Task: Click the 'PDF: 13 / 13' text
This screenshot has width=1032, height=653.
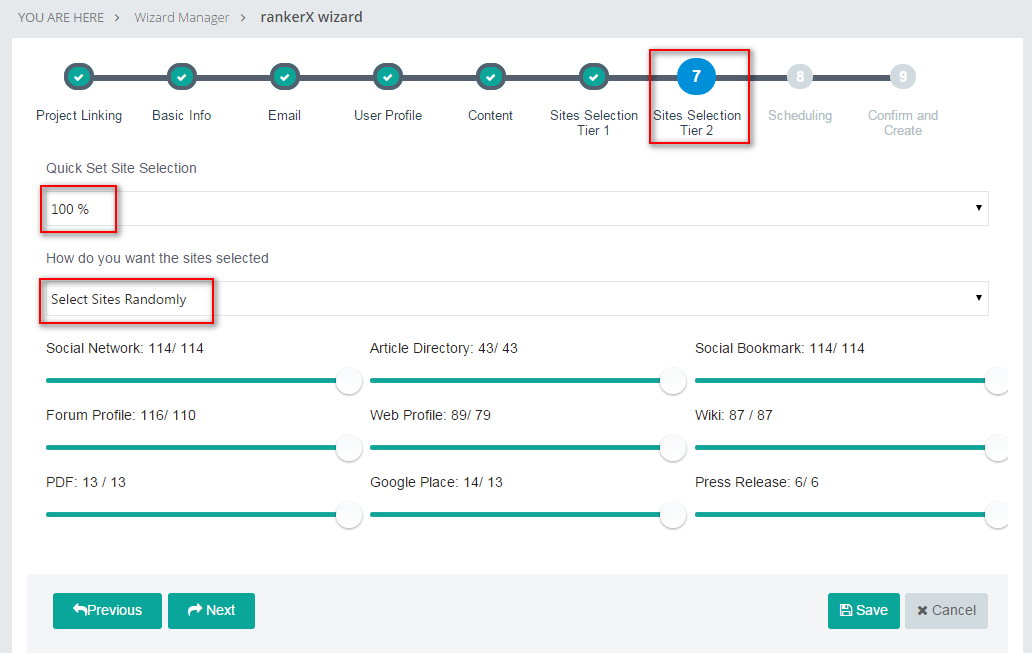Action: (86, 483)
